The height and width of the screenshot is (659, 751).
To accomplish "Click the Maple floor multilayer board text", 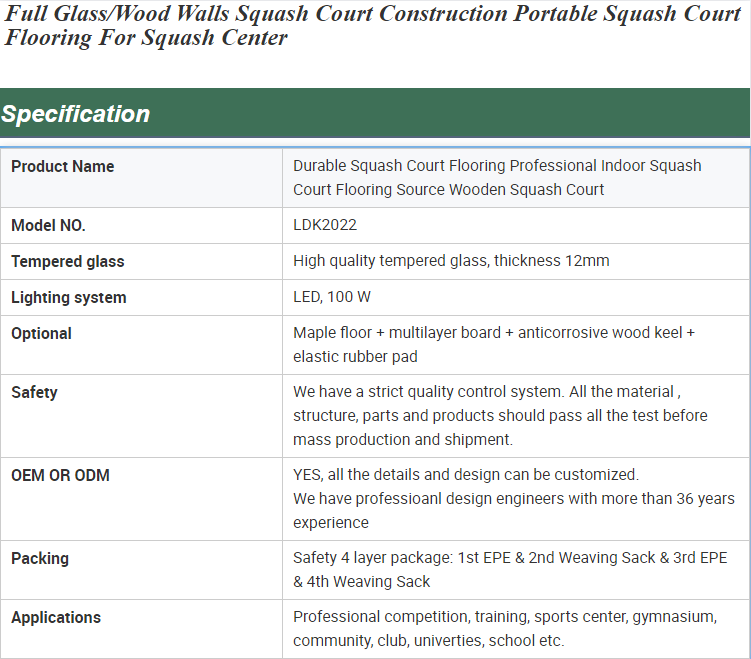I will (494, 344).
